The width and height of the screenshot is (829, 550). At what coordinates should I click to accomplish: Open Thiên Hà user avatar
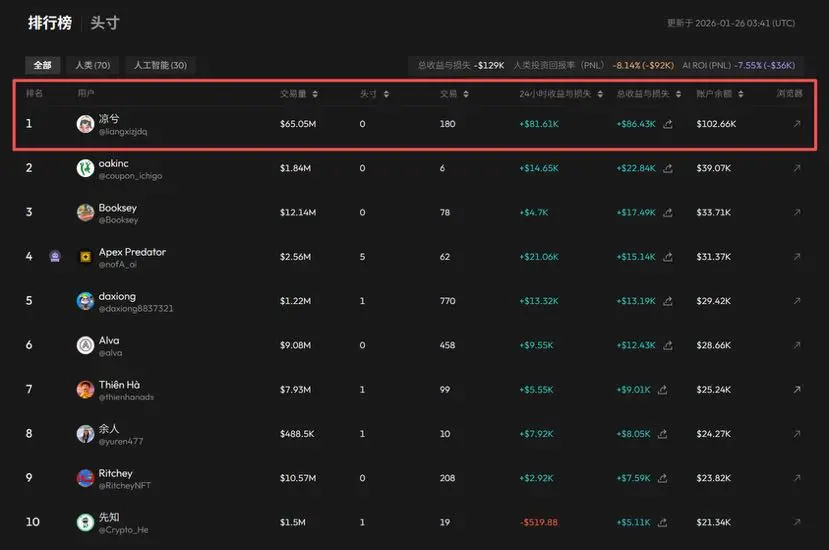tap(85, 390)
